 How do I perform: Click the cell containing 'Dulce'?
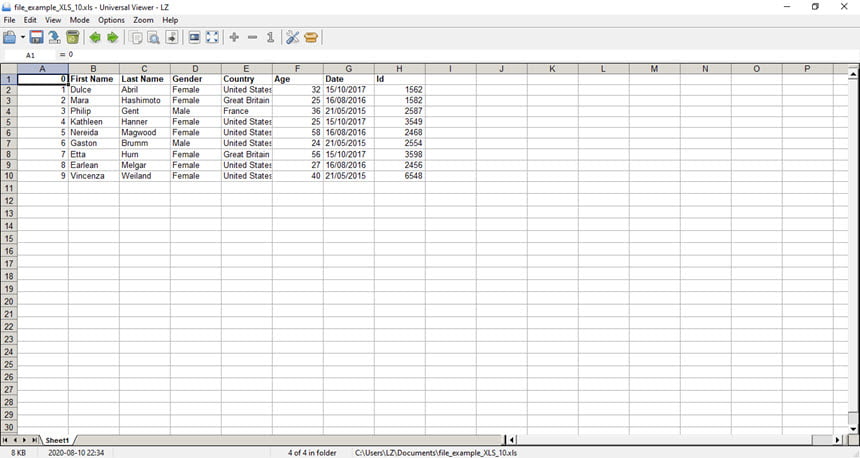[x=94, y=89]
